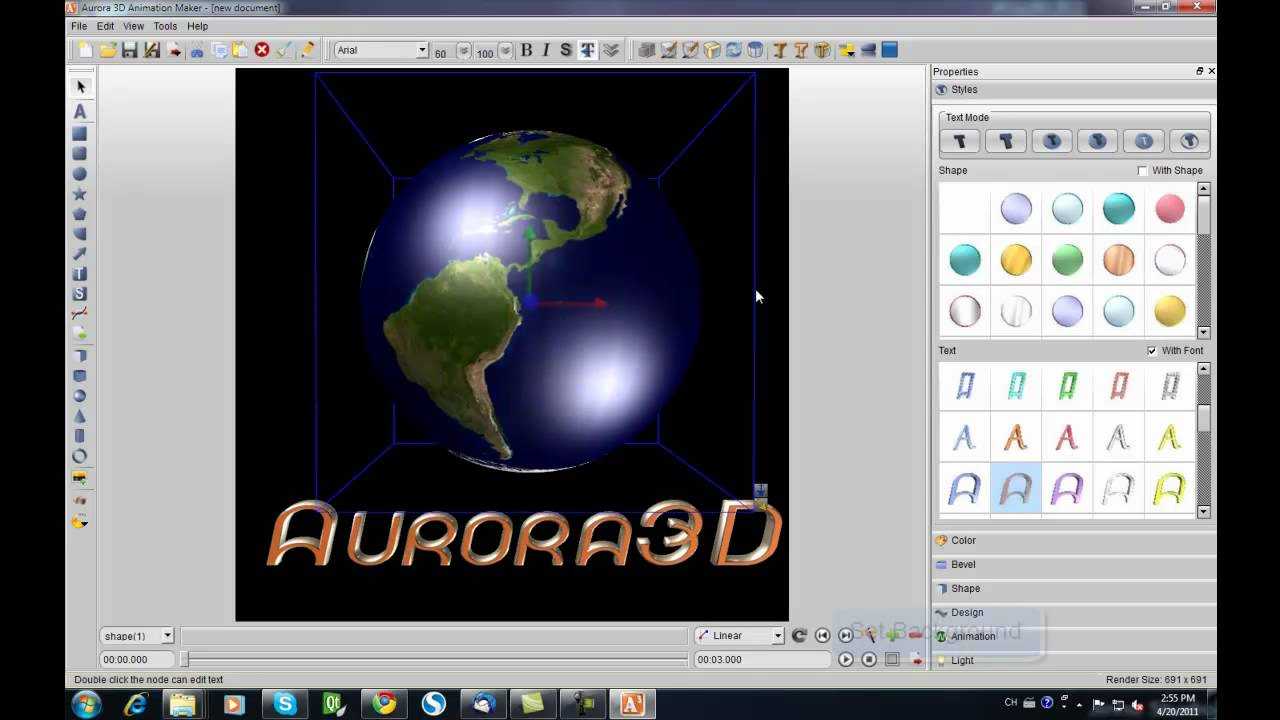Open the shape(1) node dropdown

point(167,636)
